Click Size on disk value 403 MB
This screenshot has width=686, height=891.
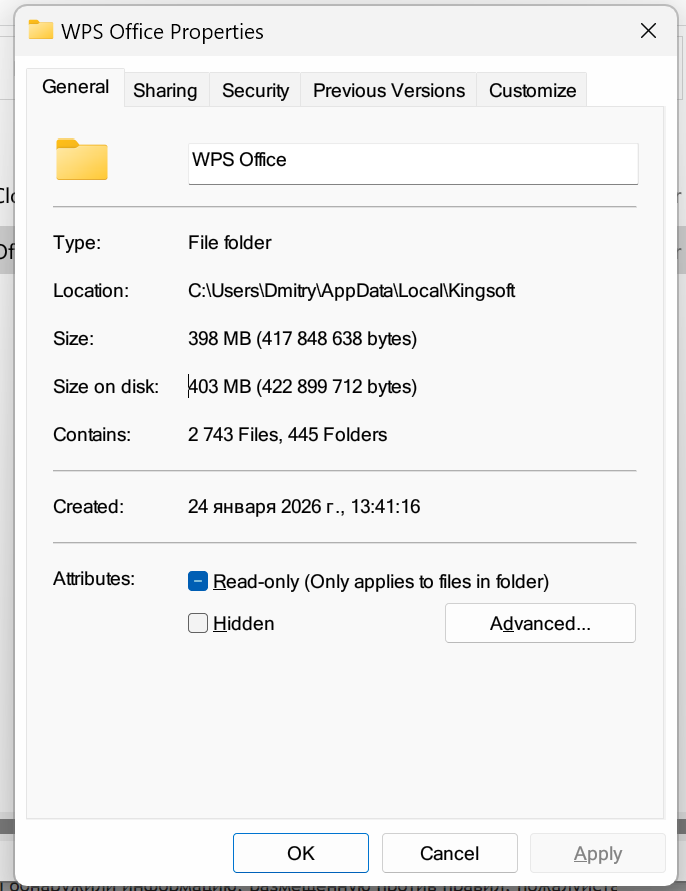[302, 386]
